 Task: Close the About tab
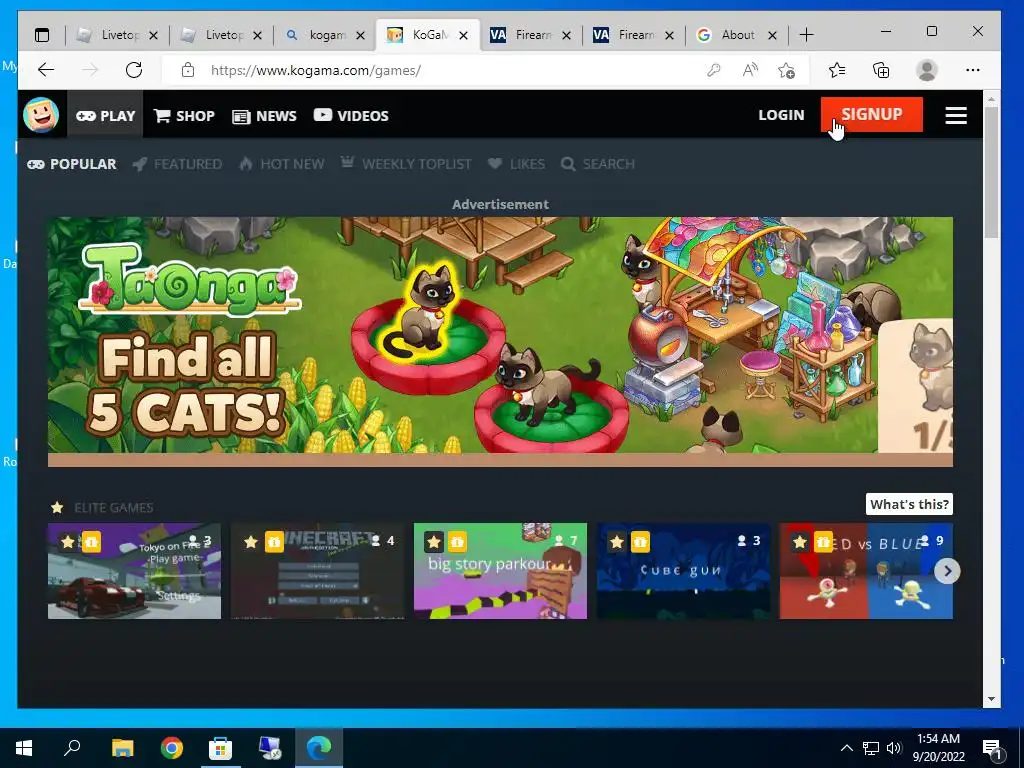[x=772, y=35]
